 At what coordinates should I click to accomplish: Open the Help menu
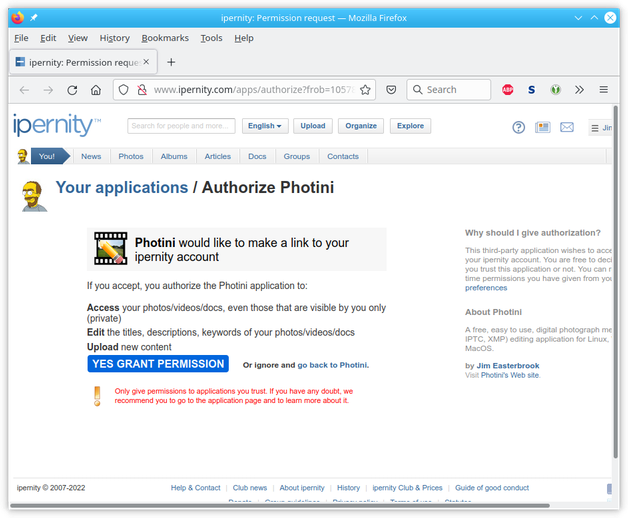click(x=244, y=38)
